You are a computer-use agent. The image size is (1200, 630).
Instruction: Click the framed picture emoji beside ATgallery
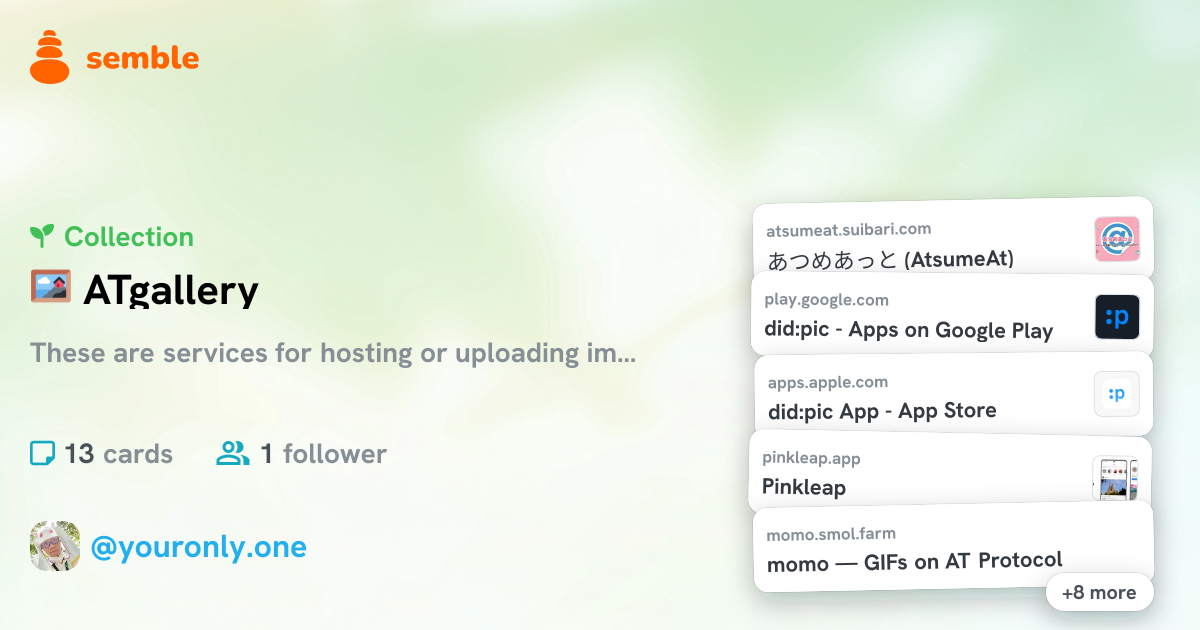[x=50, y=287]
